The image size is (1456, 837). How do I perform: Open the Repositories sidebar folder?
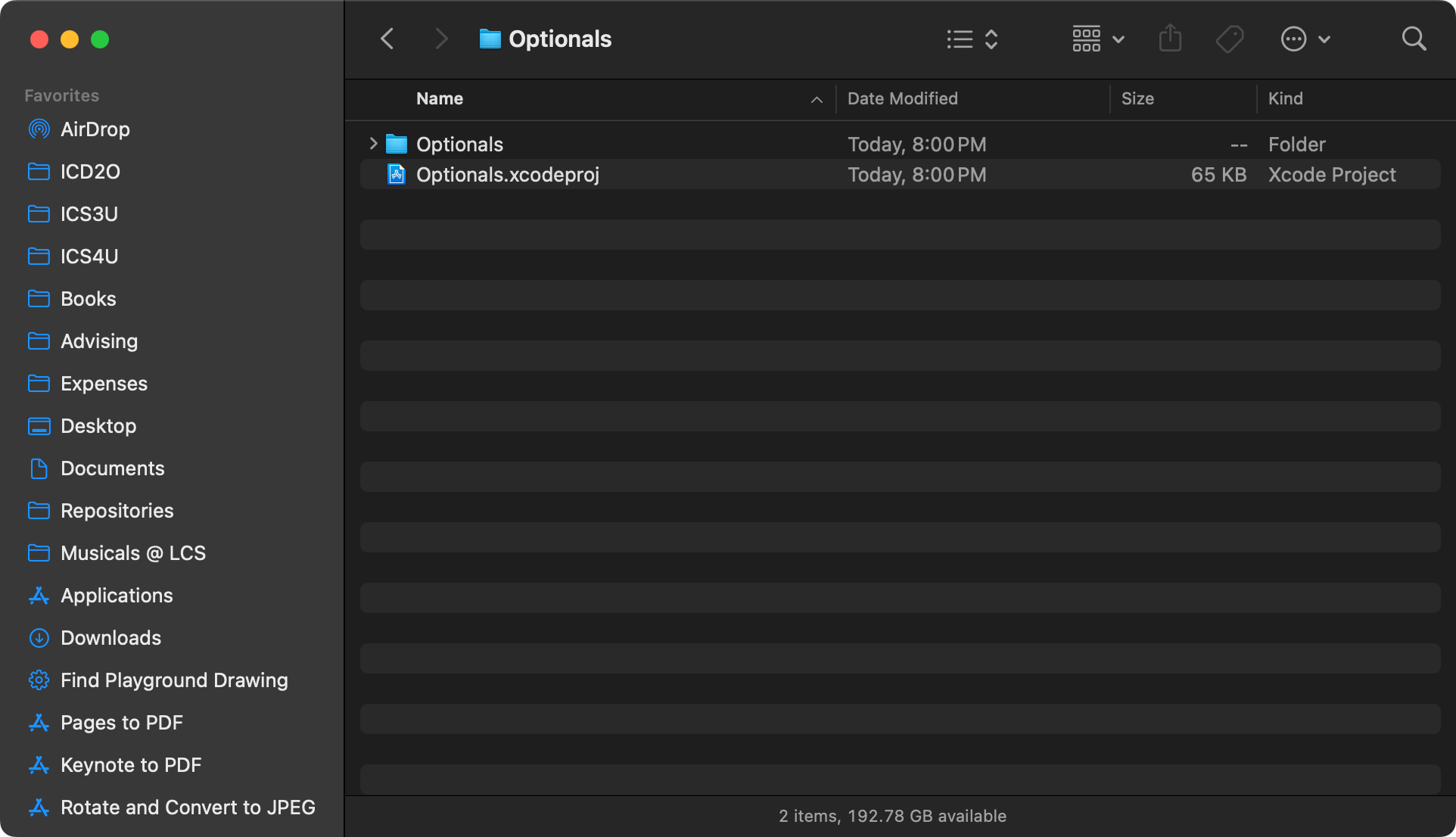point(117,511)
